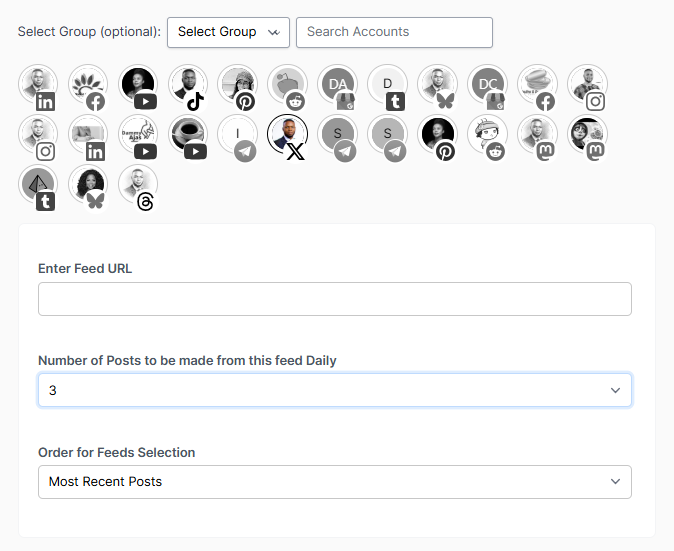Focus the Enter Feed URL input box

coord(335,299)
